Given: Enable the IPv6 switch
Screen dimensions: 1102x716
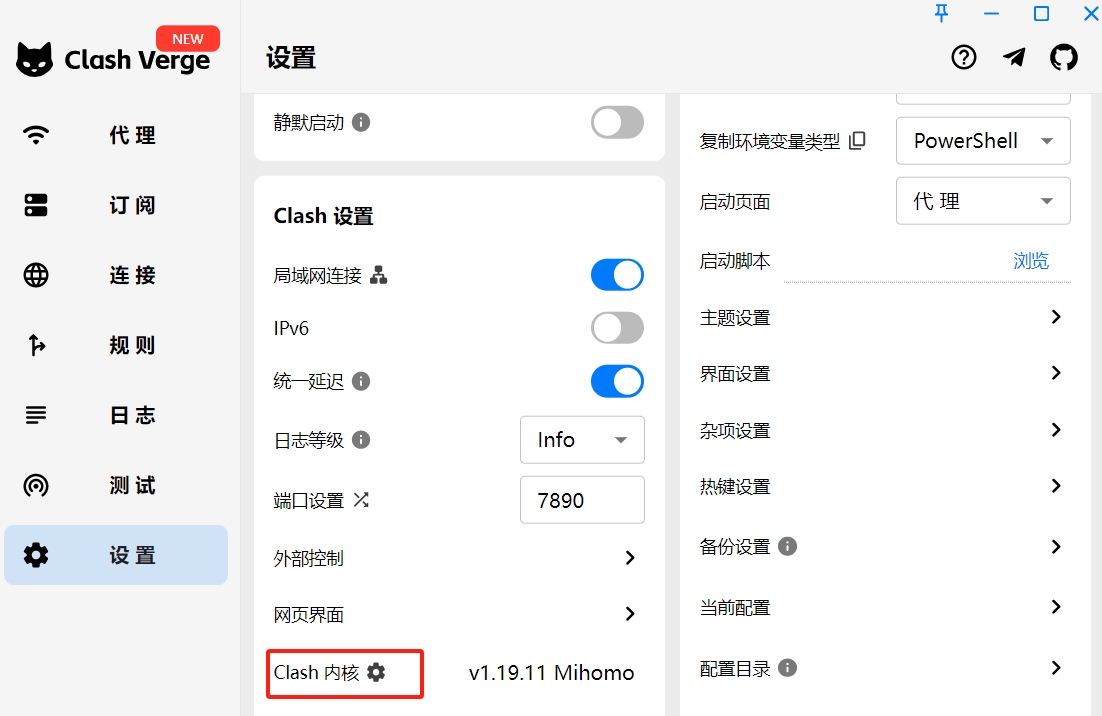Looking at the screenshot, I should [617, 327].
